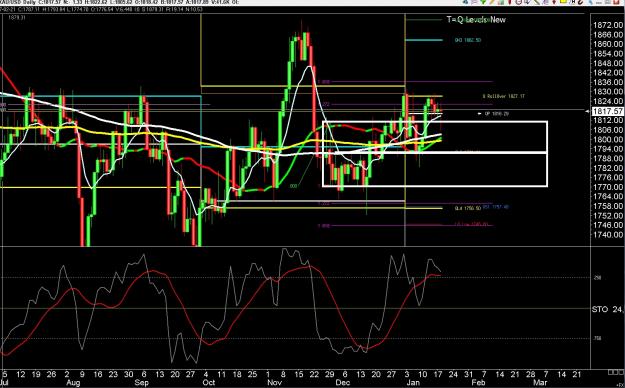The height and width of the screenshot is (388, 625).
Task: Click the date label 31 above Feb
Action: [468, 375]
